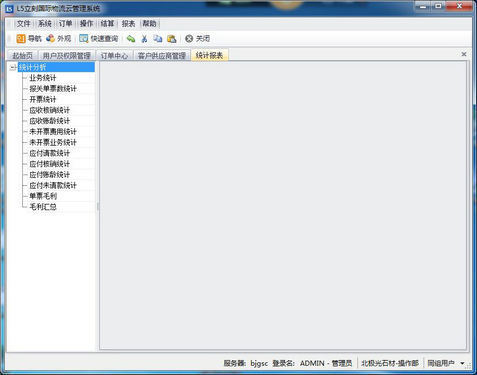This screenshot has height=375, width=477.
Task: Collapse the 统计分析 tree node
Action: [13, 67]
